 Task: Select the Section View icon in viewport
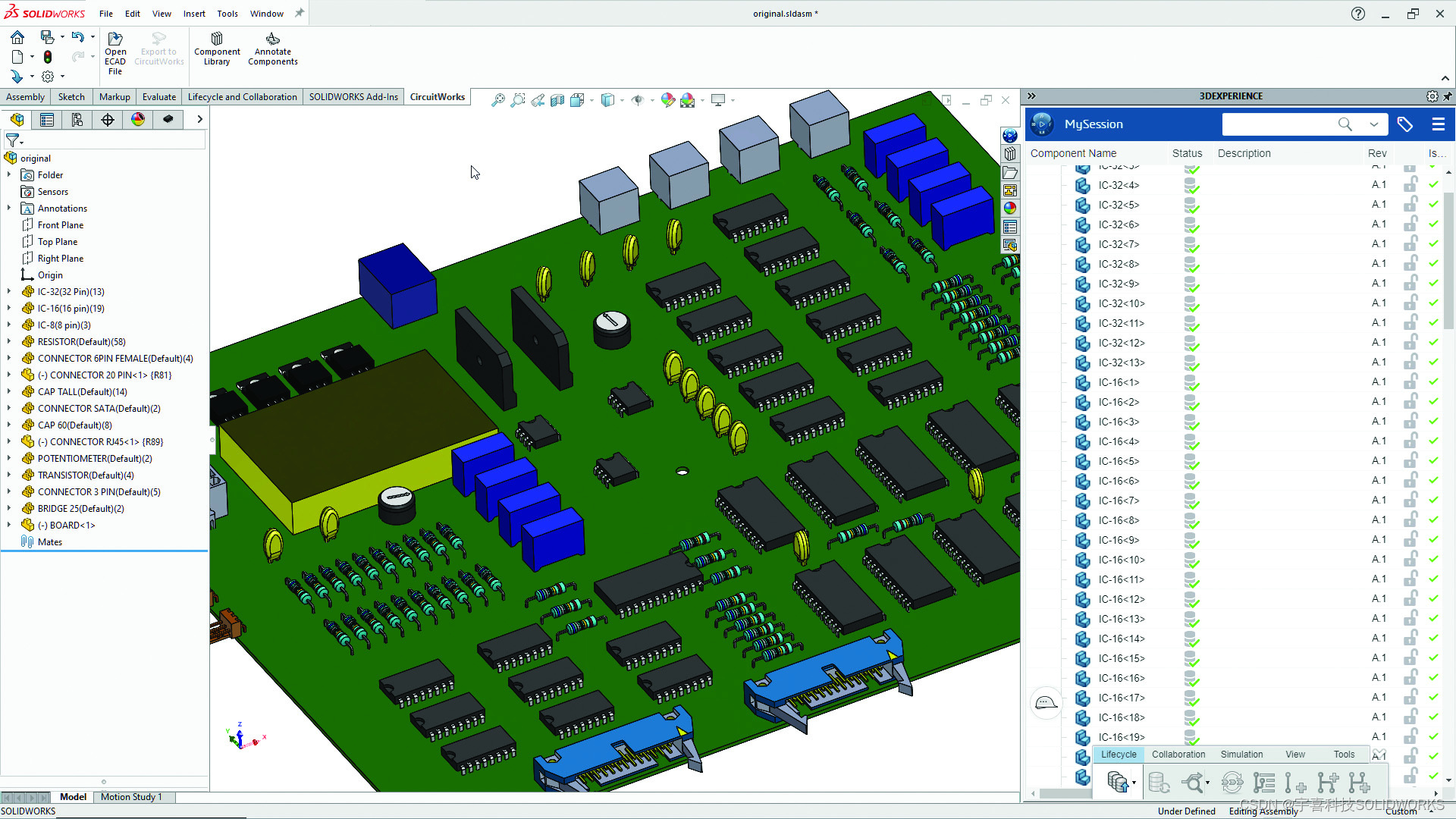coord(558,99)
